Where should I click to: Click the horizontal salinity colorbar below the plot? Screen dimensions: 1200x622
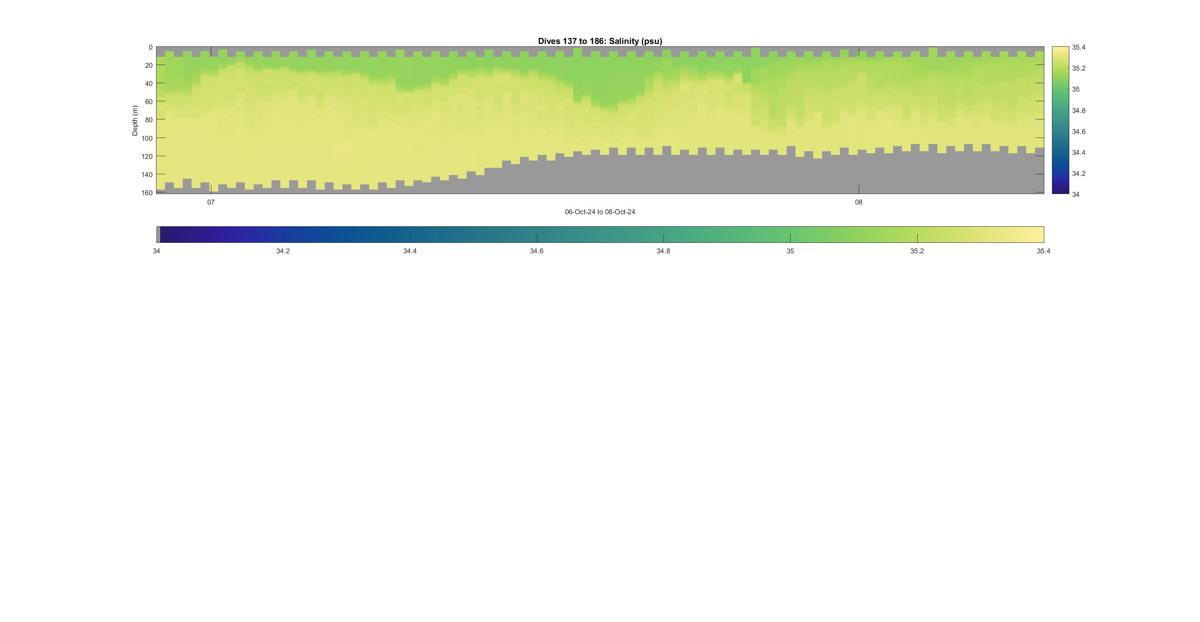pos(600,234)
